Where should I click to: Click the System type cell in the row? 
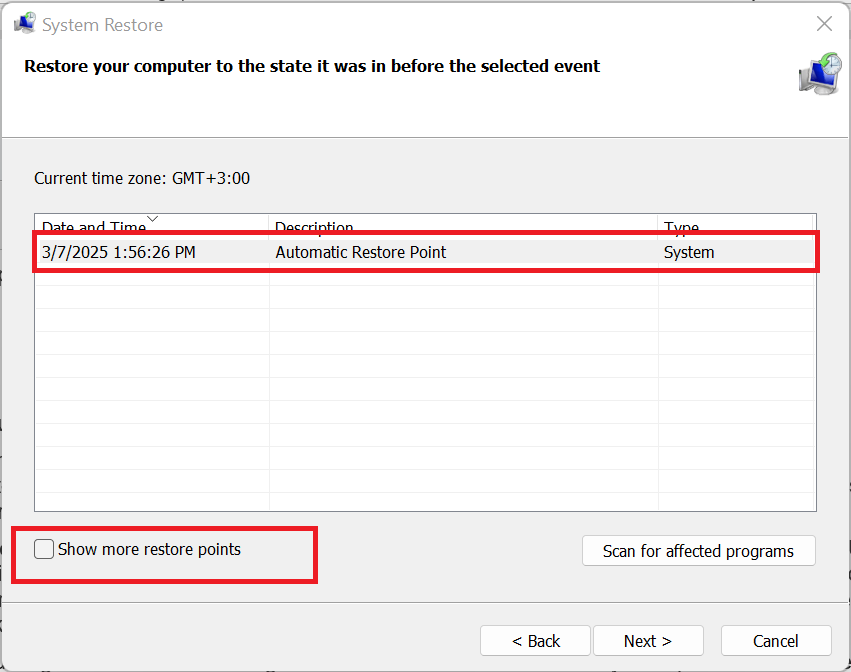pyautogui.click(x=689, y=252)
